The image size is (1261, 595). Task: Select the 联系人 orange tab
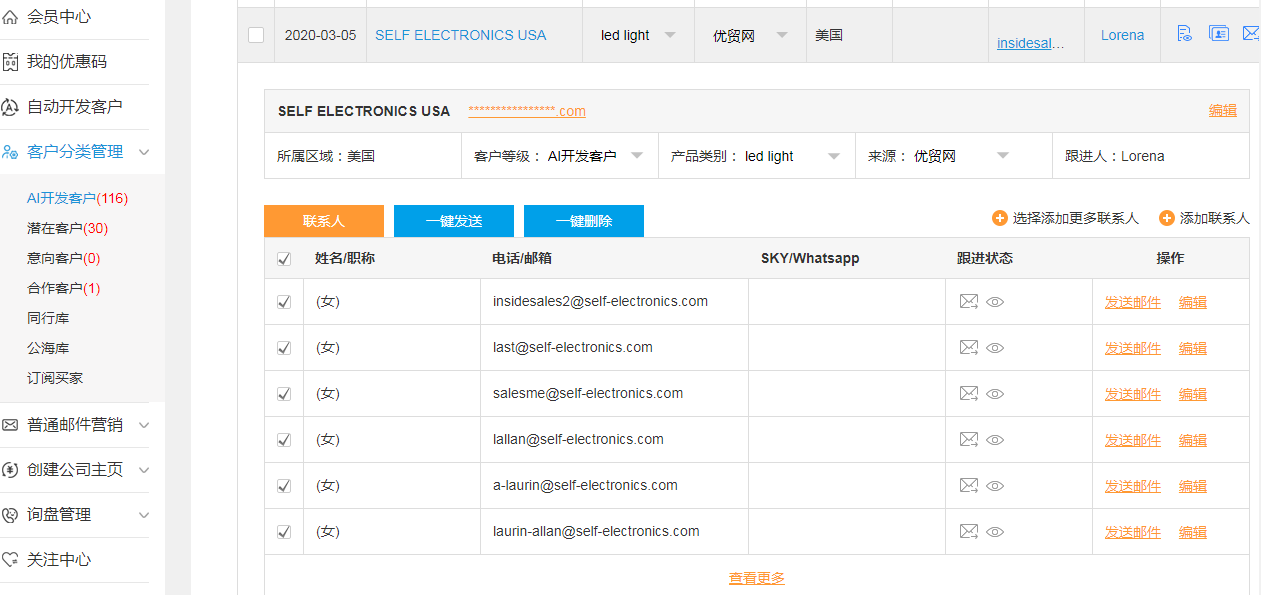coord(324,221)
